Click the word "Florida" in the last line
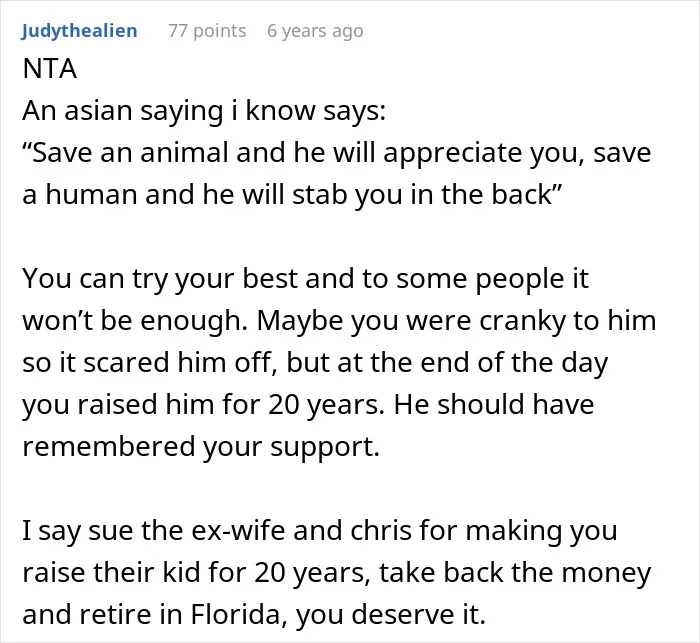Image resolution: width=700 pixels, height=643 pixels. [239, 614]
